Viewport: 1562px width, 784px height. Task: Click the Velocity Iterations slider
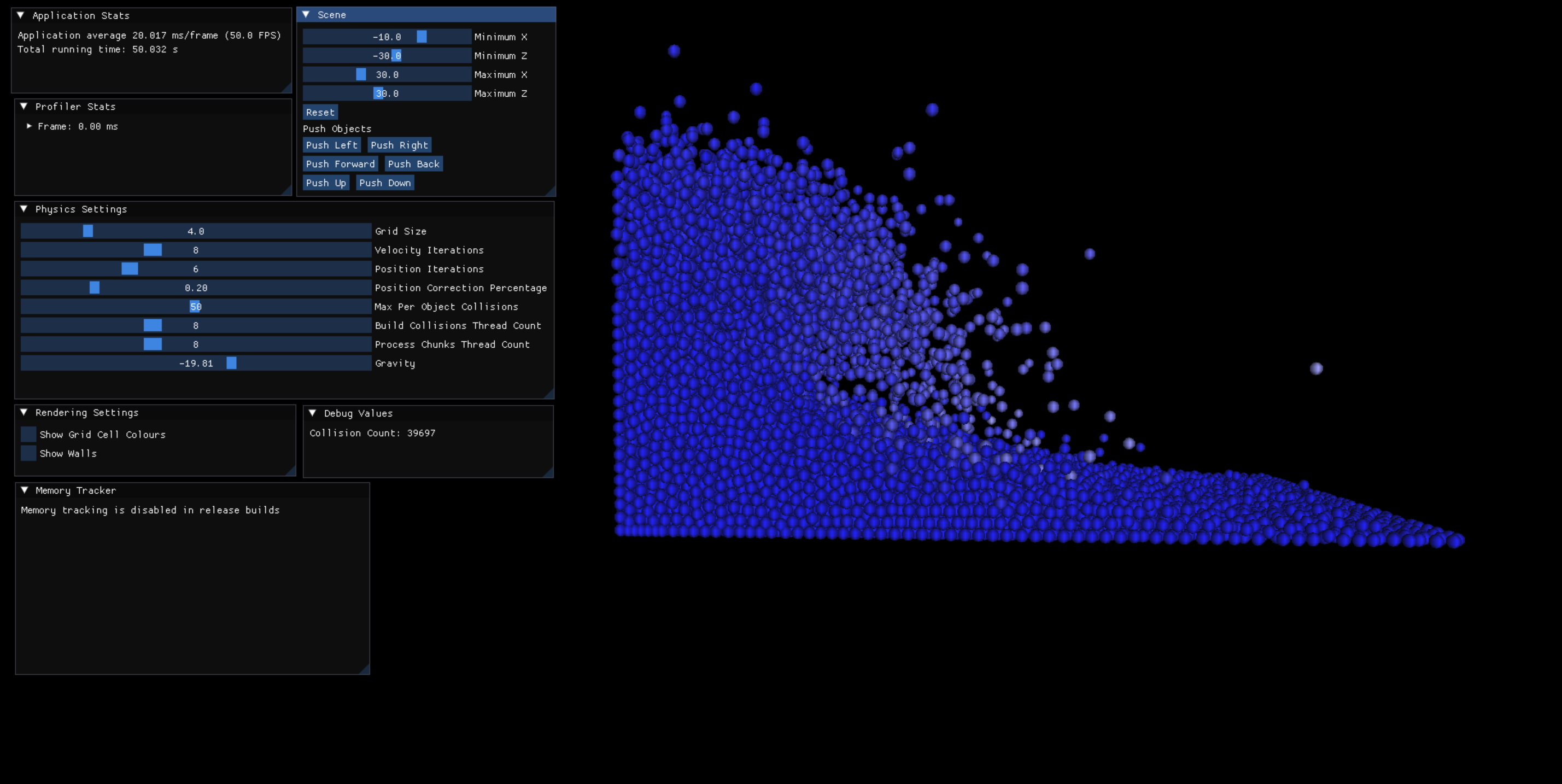pos(196,250)
